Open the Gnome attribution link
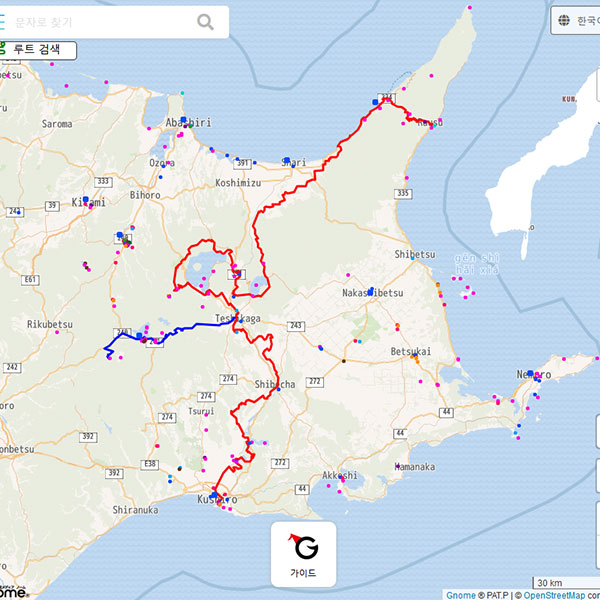Screen dimensions: 600x600 point(461,594)
